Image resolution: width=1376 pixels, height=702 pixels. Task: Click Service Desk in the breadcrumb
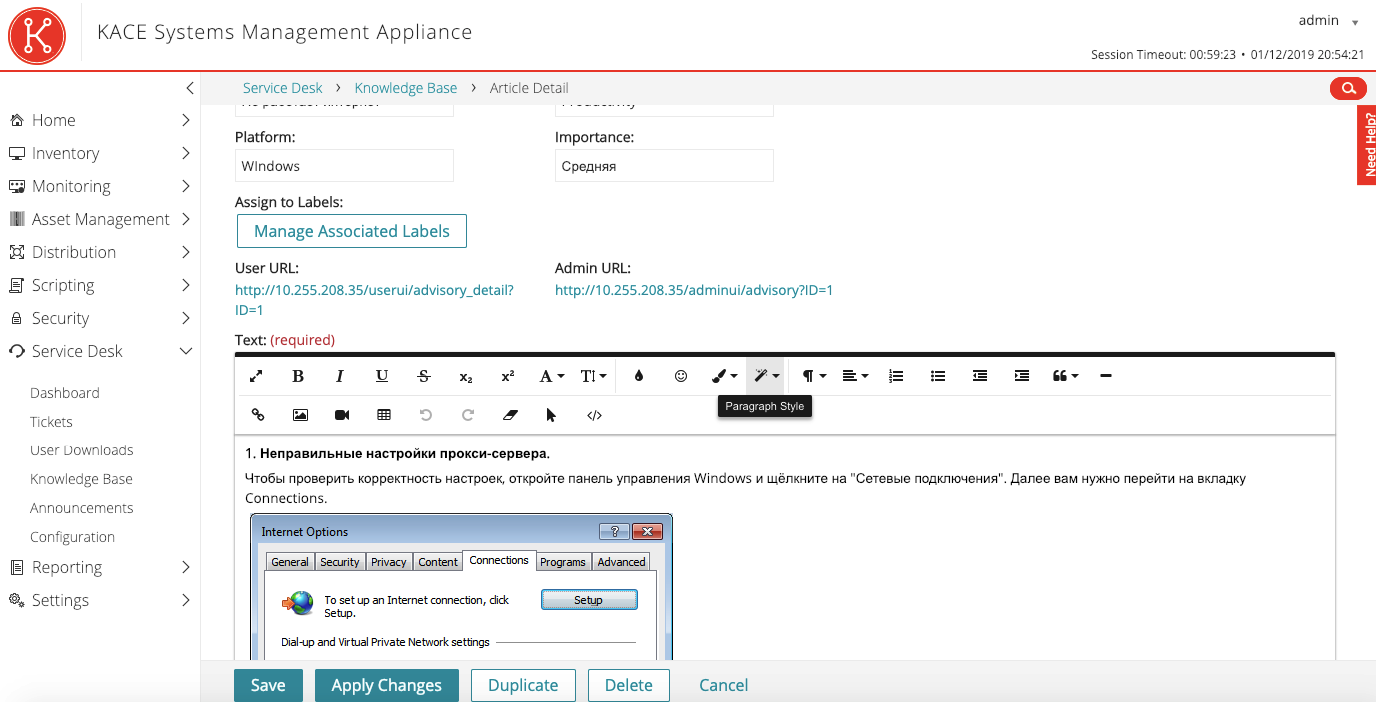point(283,88)
